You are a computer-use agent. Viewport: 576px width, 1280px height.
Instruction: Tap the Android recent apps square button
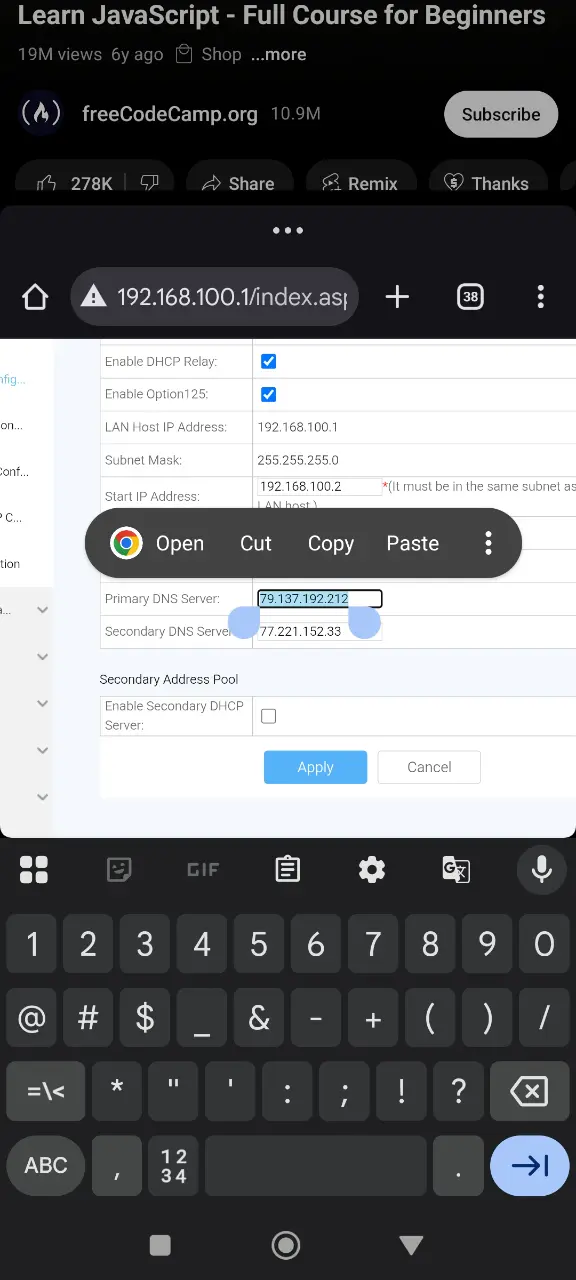click(160, 1245)
